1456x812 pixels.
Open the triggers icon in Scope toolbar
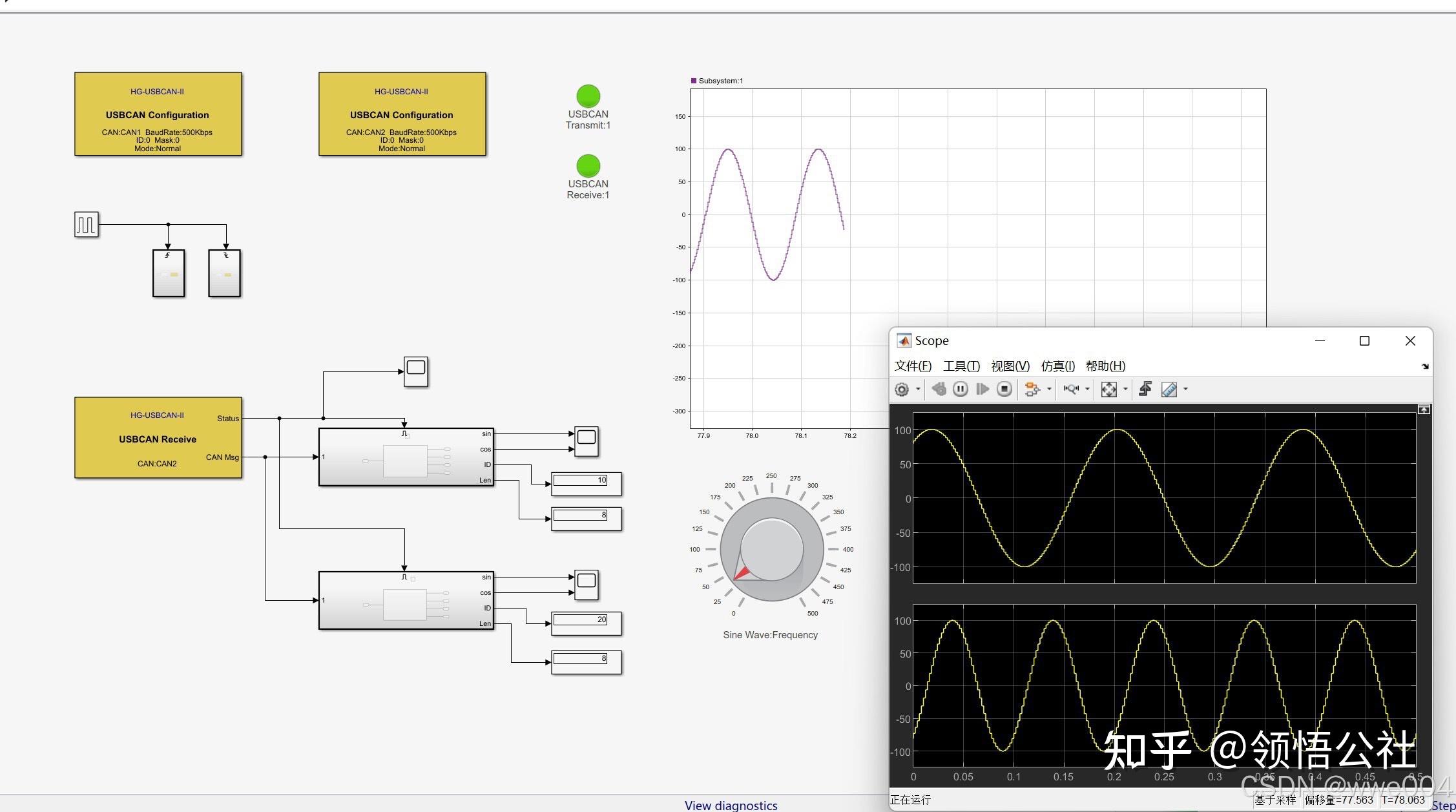point(1145,389)
